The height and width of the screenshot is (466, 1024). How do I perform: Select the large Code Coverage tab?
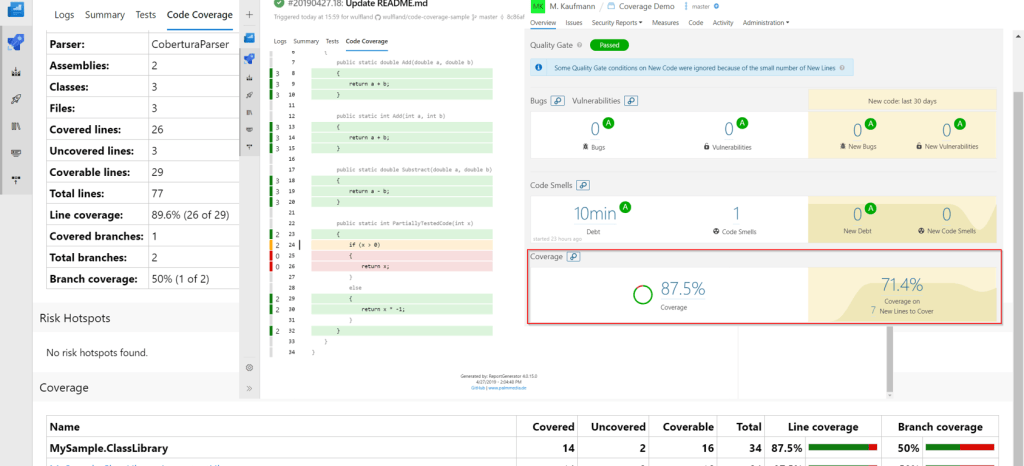pos(199,14)
